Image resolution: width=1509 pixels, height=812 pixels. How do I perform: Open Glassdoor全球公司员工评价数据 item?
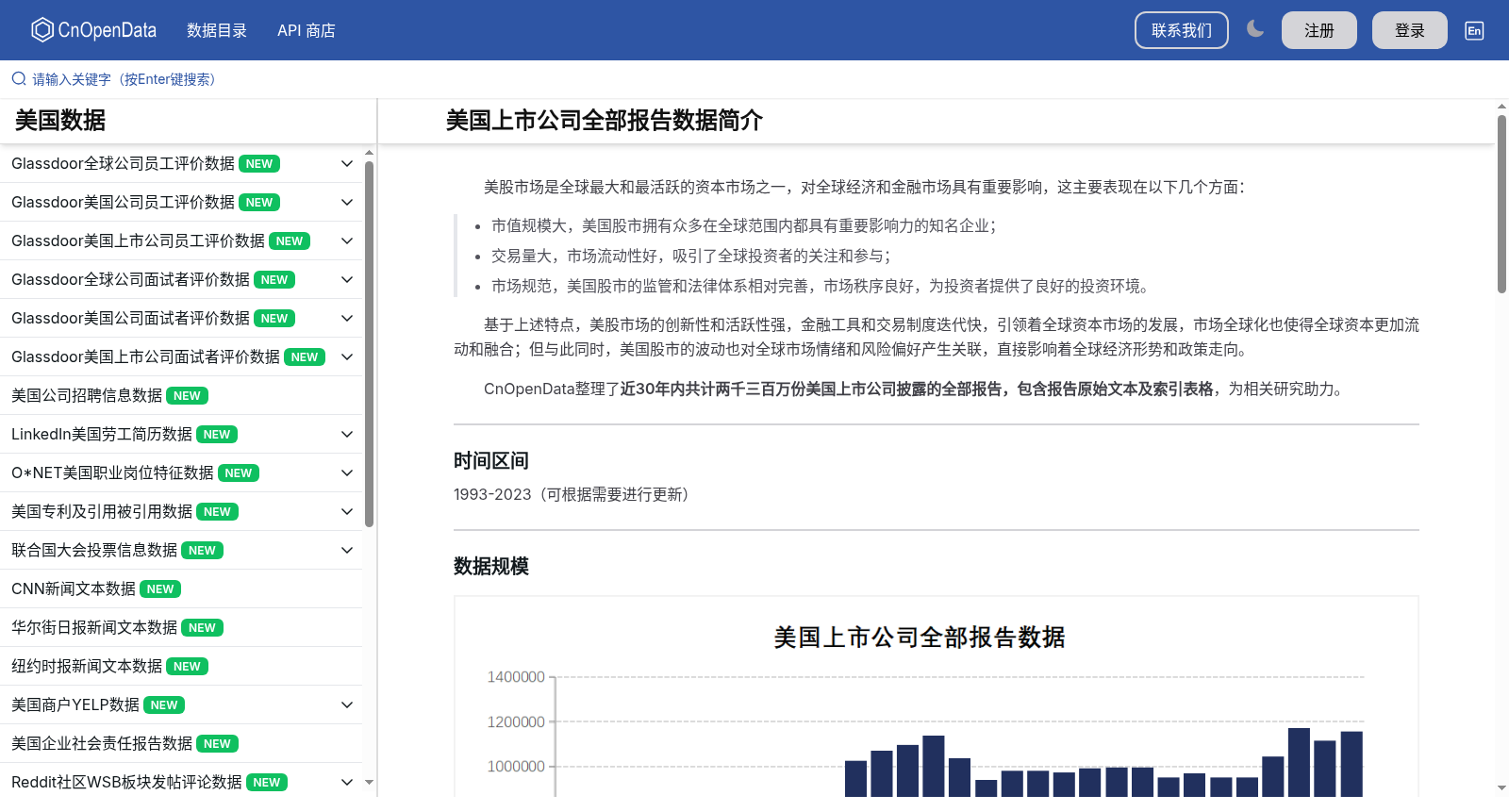[123, 164]
